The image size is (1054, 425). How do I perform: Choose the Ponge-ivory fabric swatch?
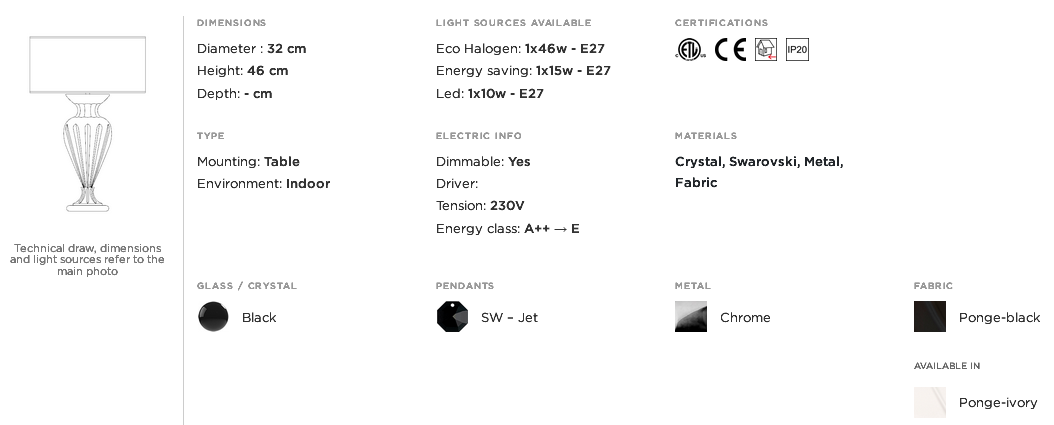click(x=930, y=402)
